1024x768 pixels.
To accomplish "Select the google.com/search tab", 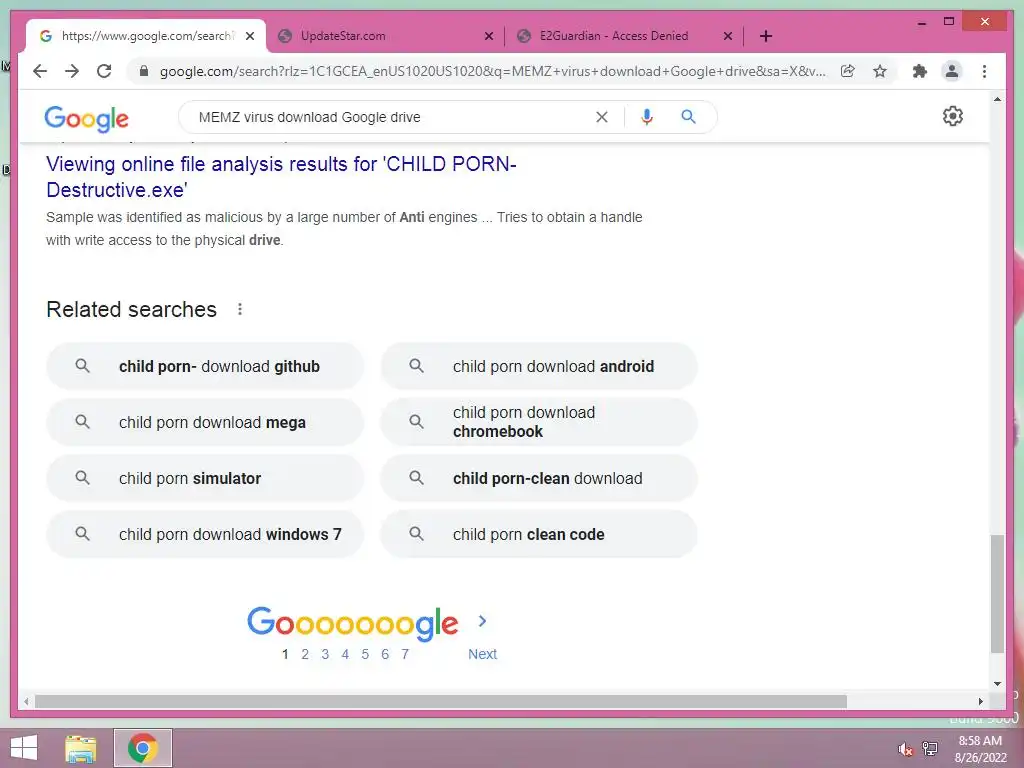I will (x=146, y=36).
